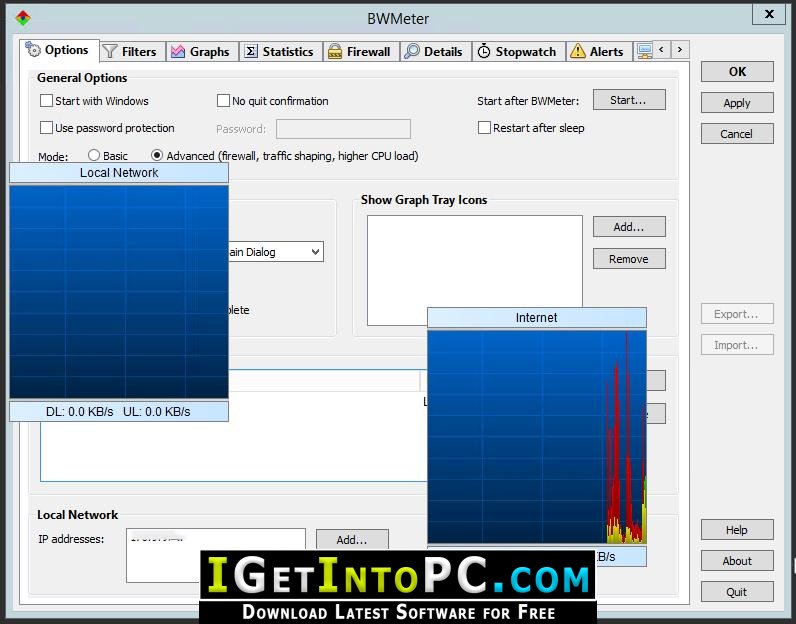
Task: Click the Internet traffic graph area
Action: [537, 437]
